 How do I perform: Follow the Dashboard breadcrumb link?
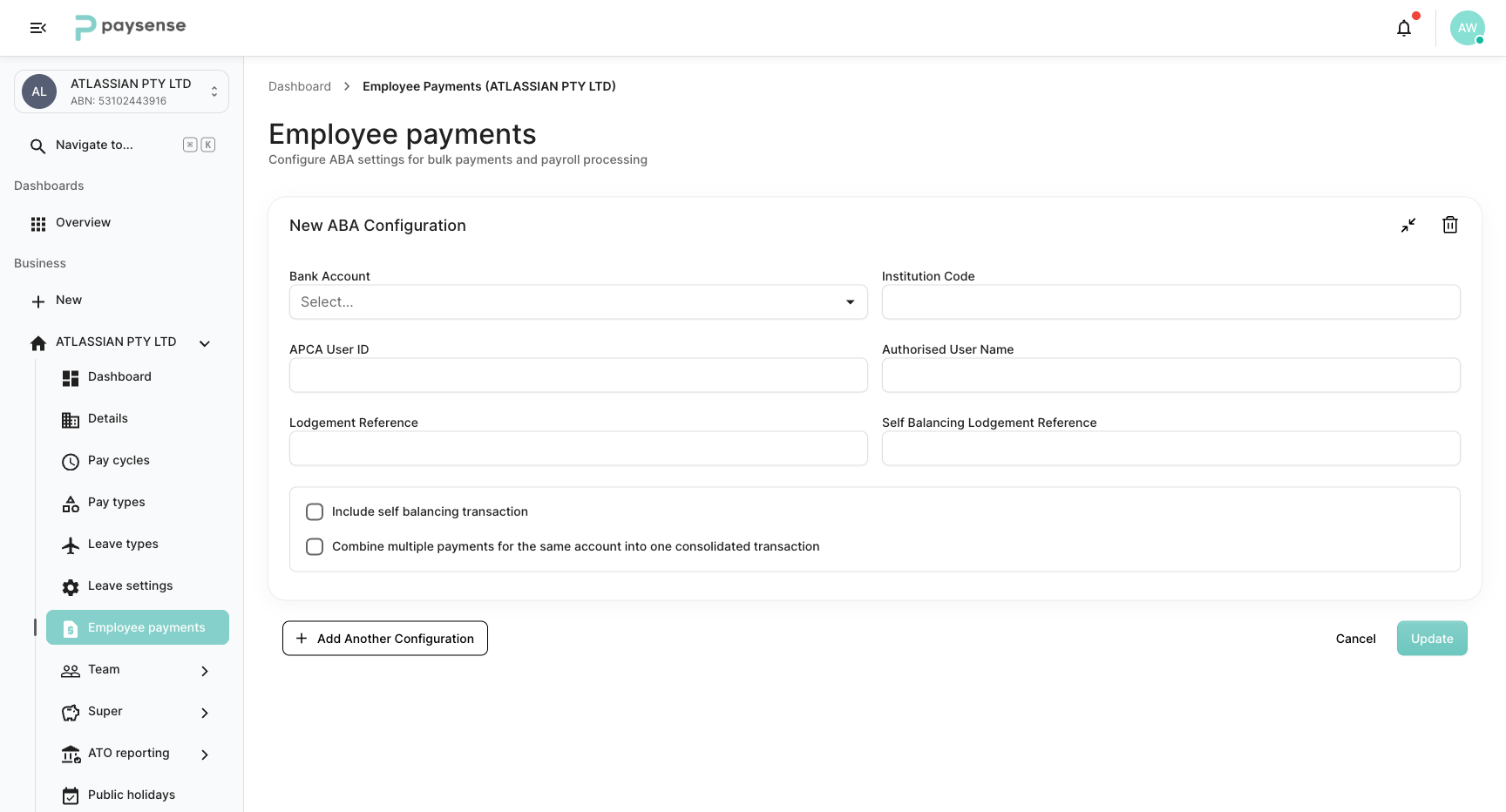300,86
